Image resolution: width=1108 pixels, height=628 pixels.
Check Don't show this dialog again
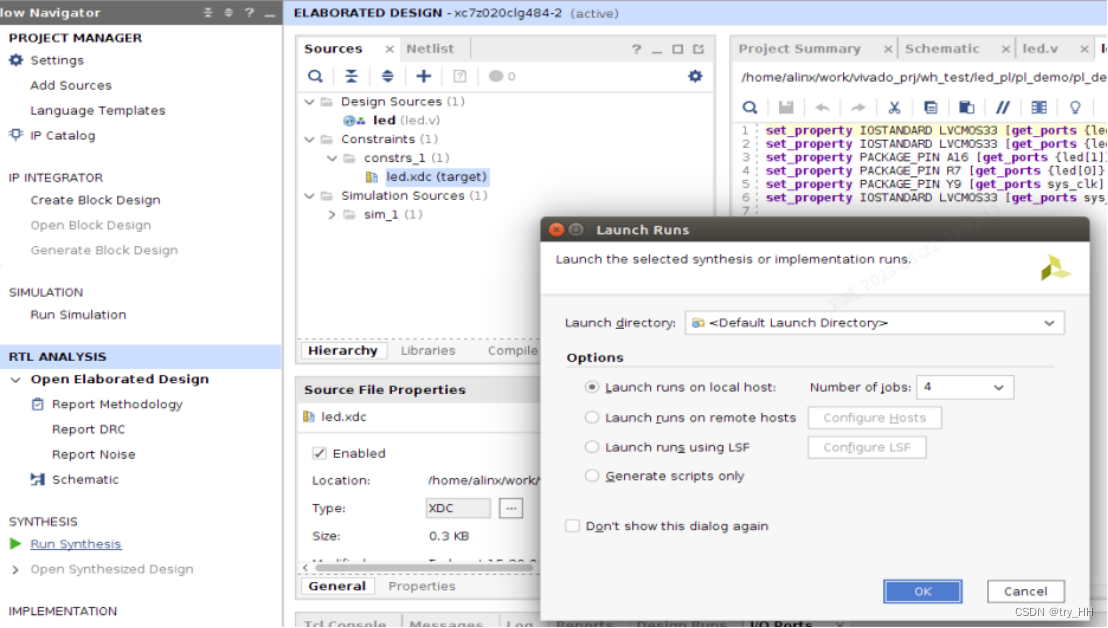[x=572, y=526]
